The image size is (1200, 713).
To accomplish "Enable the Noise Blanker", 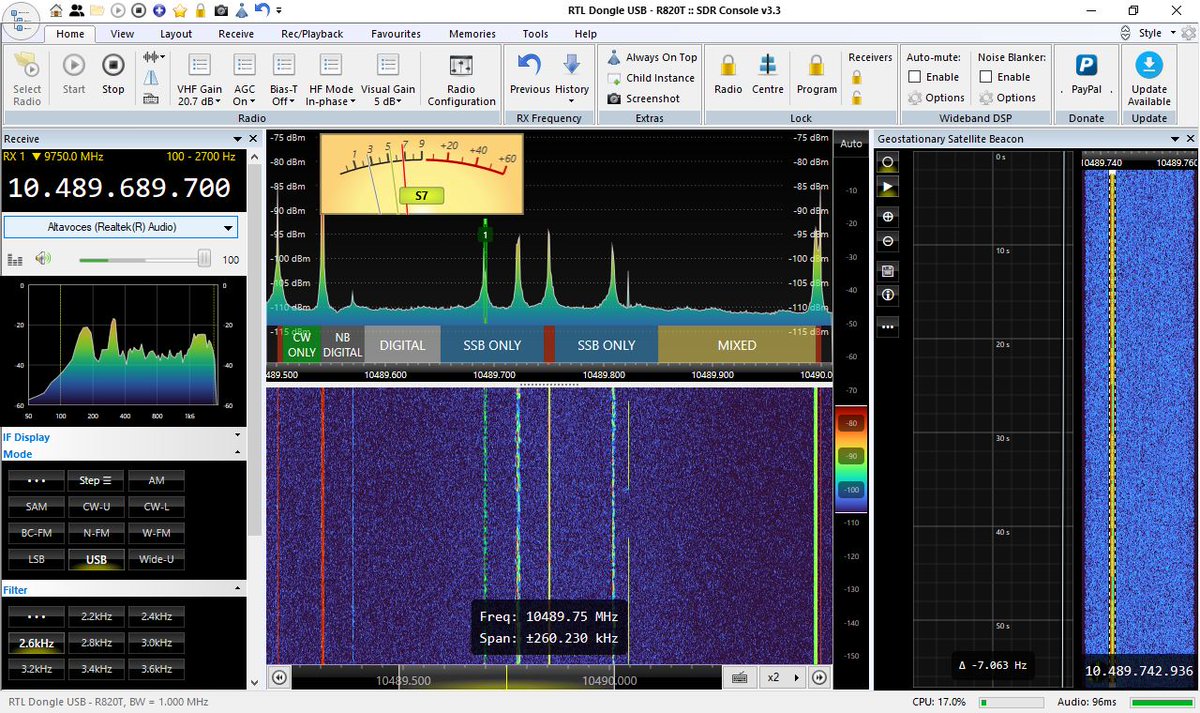I will click(987, 77).
